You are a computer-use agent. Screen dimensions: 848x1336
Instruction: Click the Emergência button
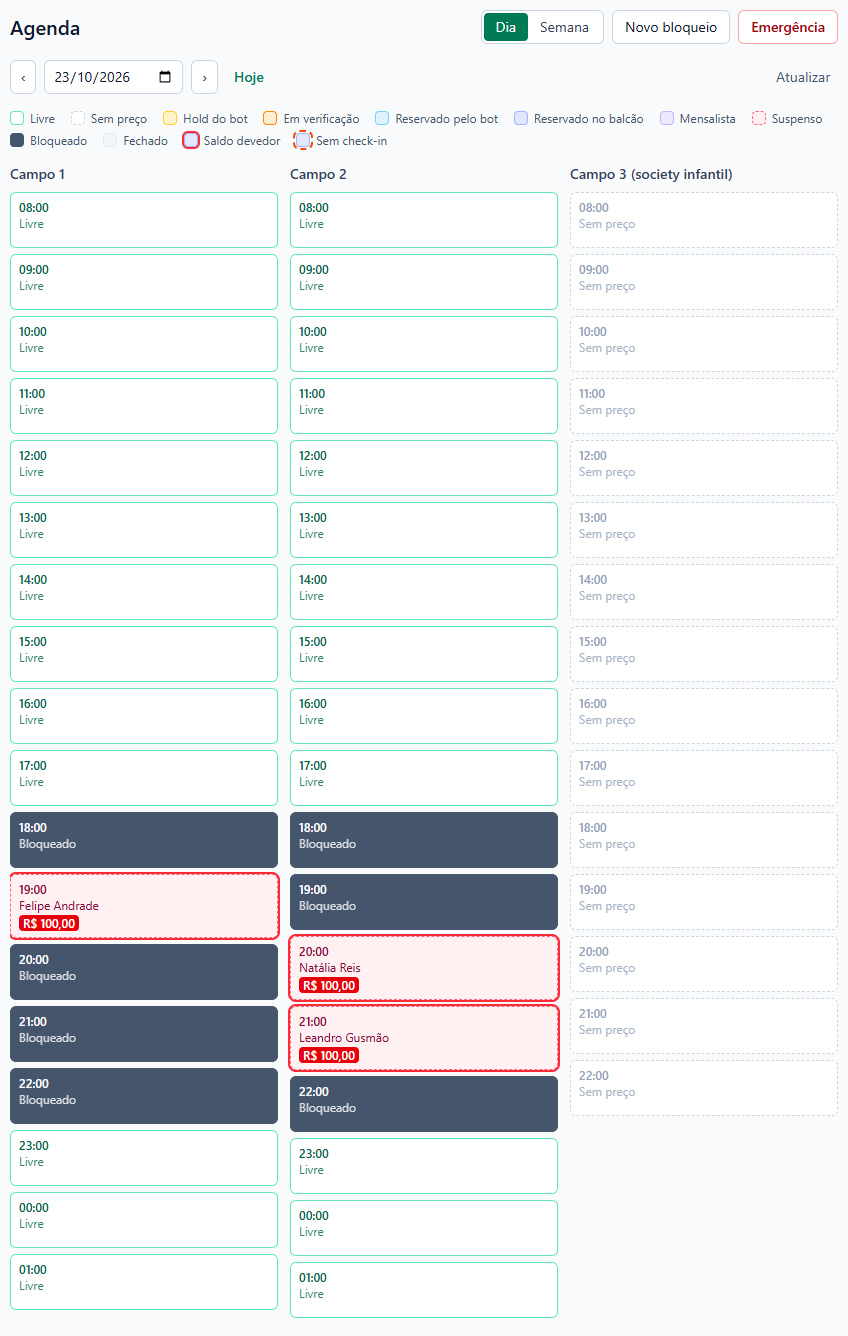click(788, 27)
